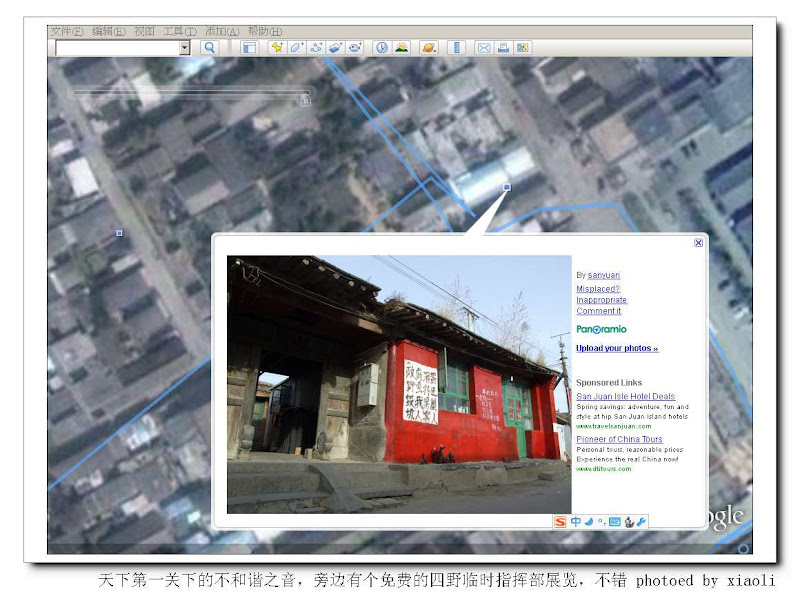Image resolution: width=800 pixels, height=596 pixels.
Task: Switch to sky view planet icon
Action: coord(429,47)
